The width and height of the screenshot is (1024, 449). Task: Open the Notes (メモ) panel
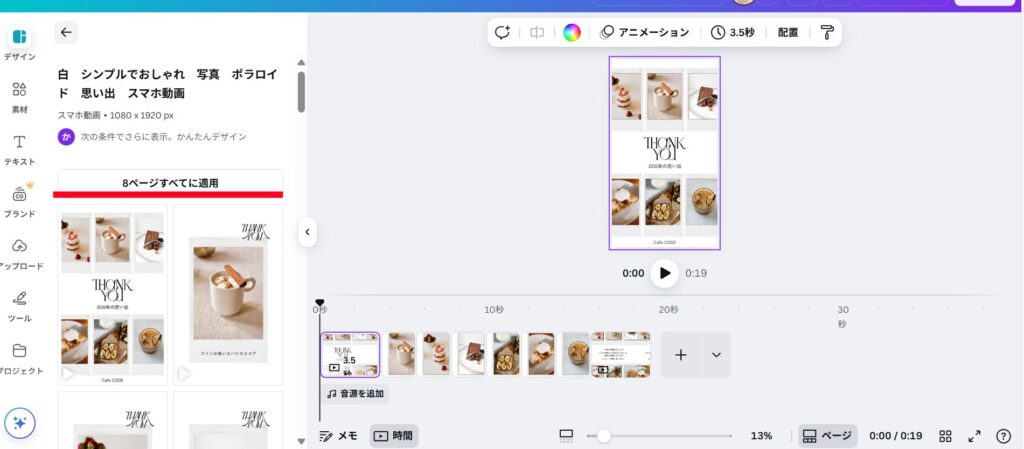(338, 436)
